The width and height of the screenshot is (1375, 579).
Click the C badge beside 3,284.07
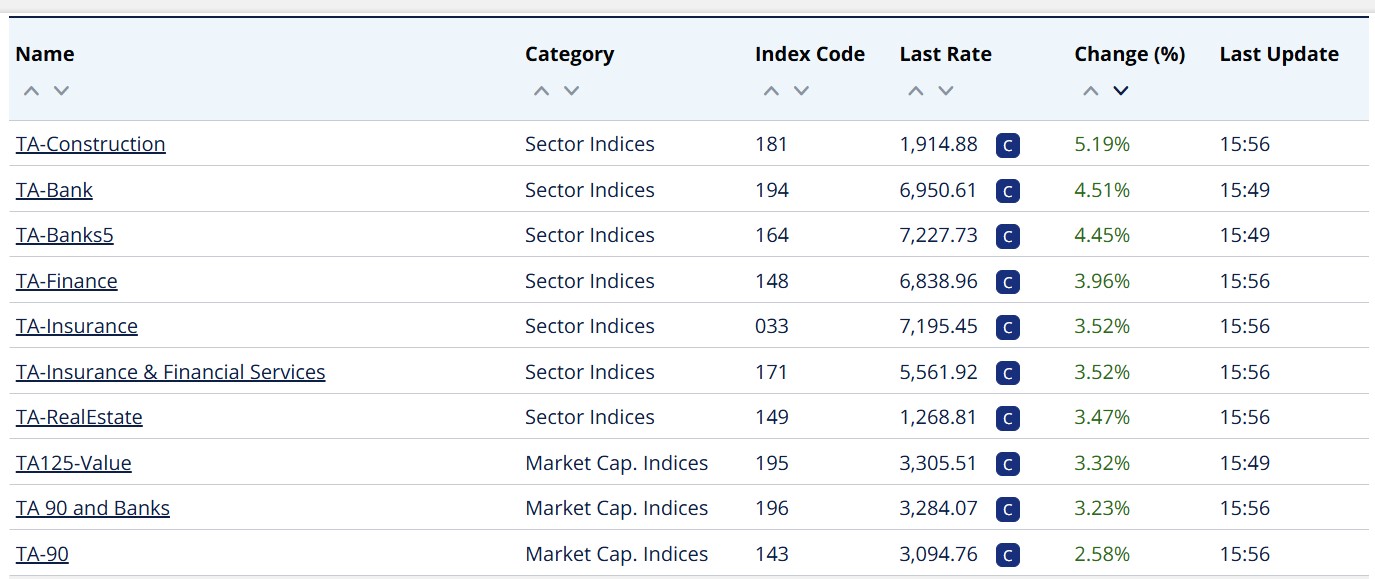pos(1008,509)
